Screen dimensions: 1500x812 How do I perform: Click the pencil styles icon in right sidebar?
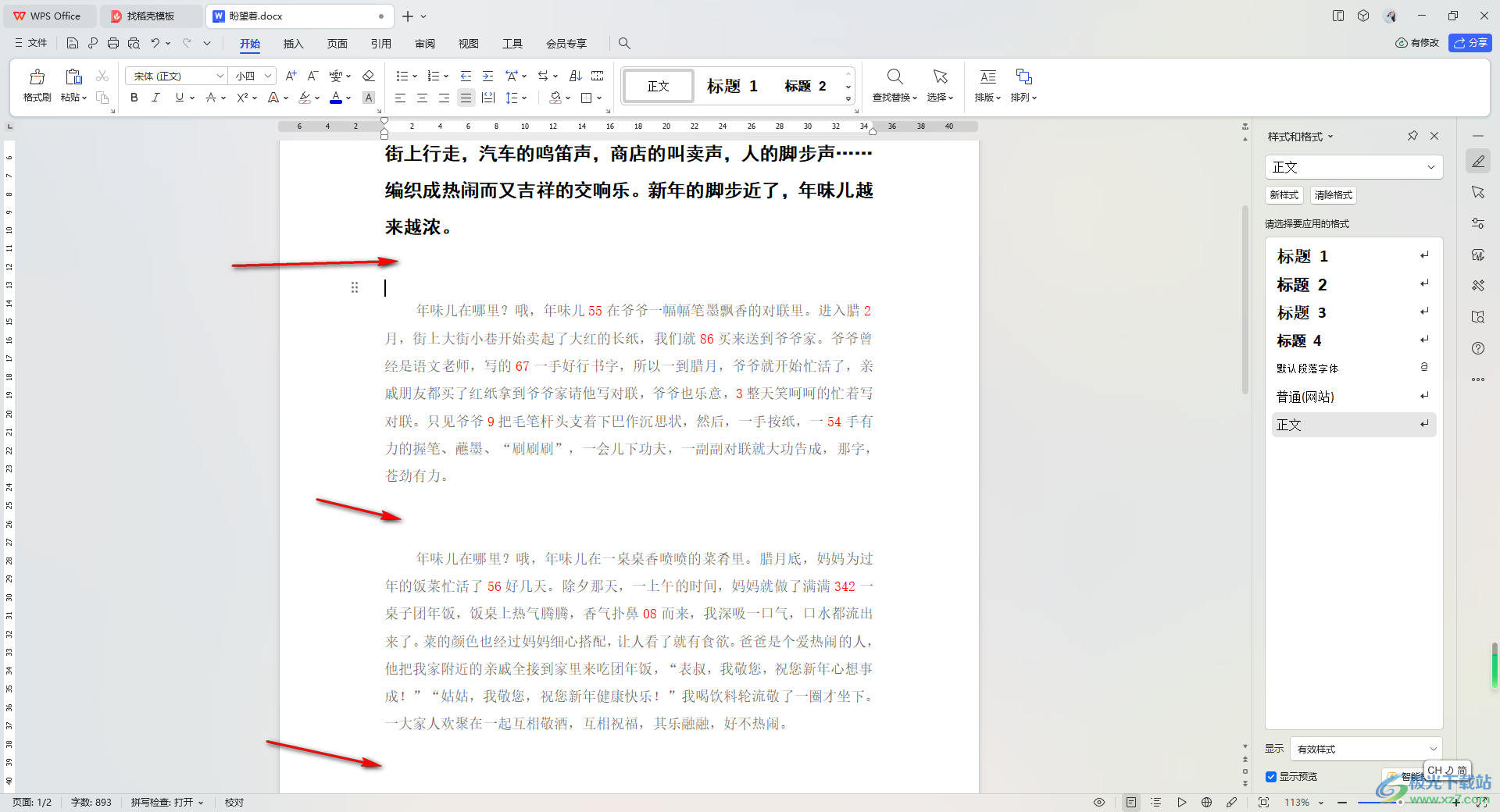coord(1478,161)
